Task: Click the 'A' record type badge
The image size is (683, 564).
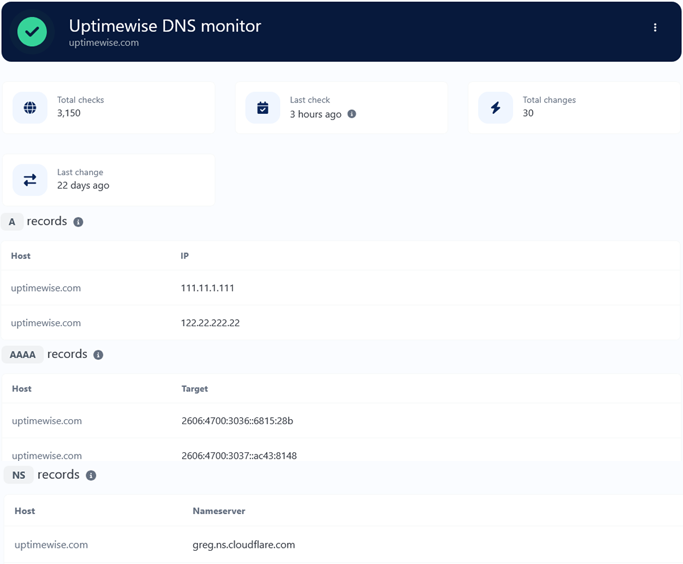Action: tap(12, 222)
